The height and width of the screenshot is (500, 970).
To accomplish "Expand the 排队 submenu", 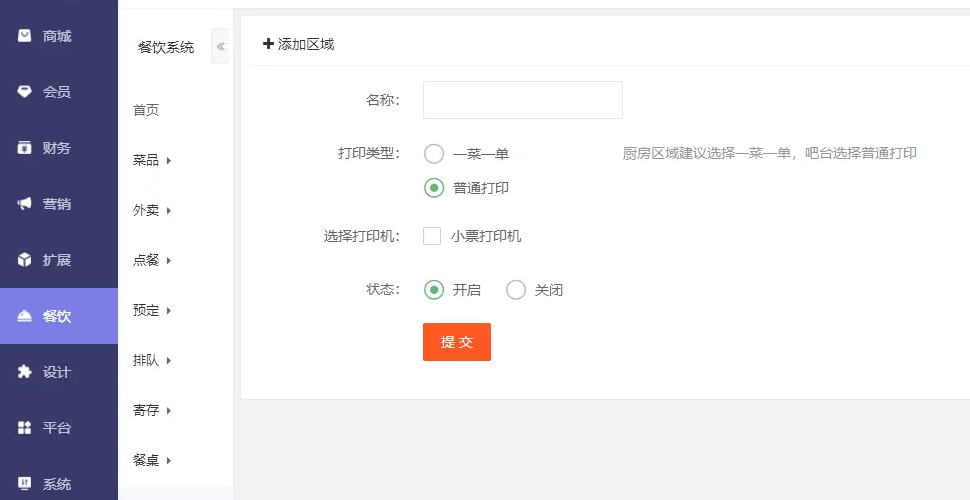I will click(152, 360).
